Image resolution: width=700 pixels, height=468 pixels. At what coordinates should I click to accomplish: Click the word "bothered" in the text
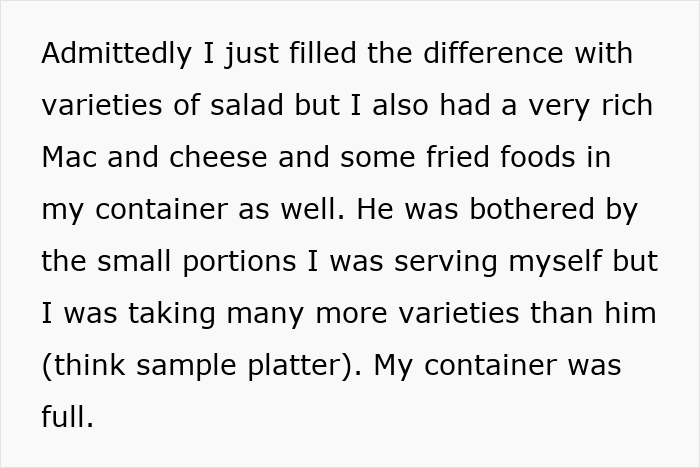click(532, 209)
